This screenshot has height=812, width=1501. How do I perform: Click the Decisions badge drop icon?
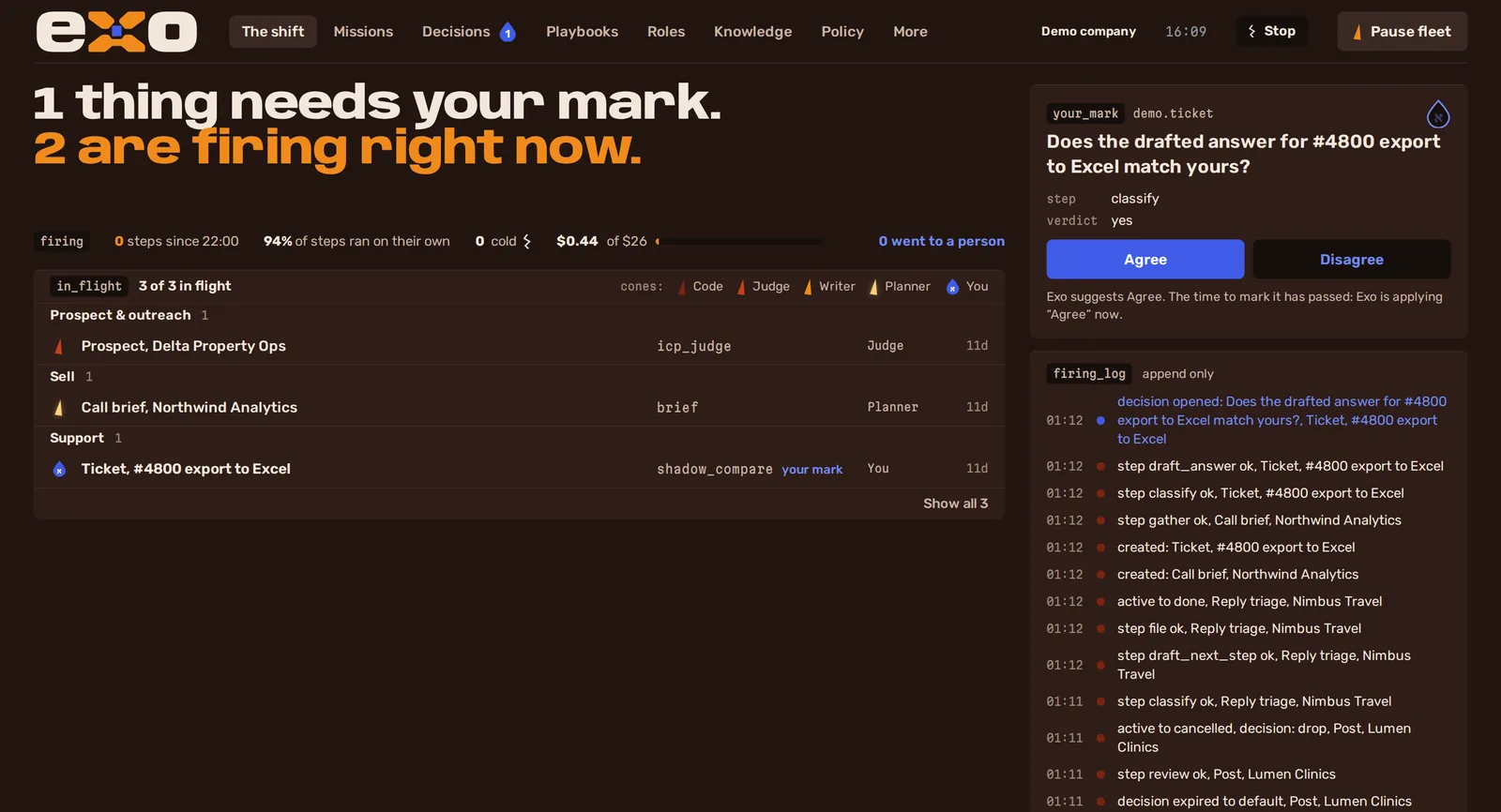pyautogui.click(x=508, y=32)
